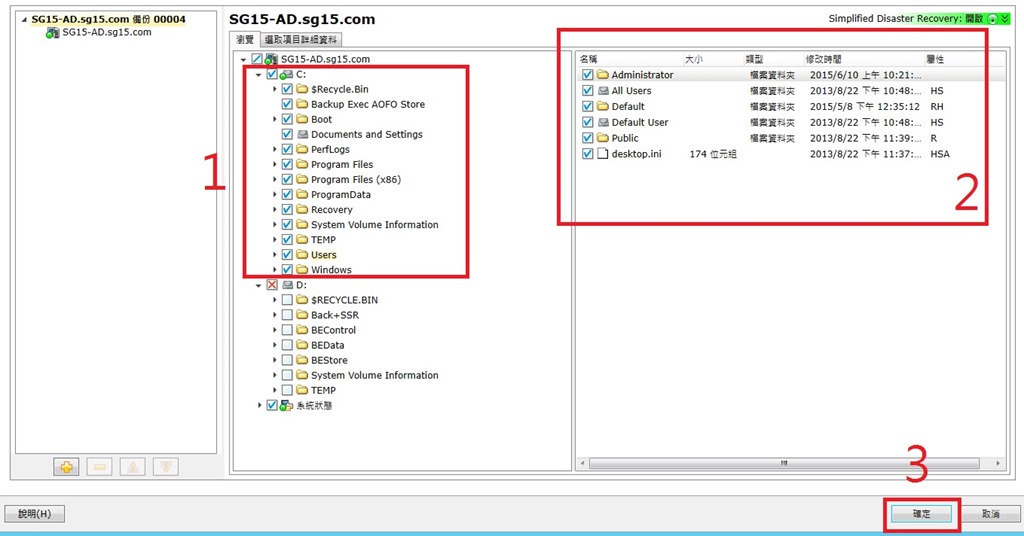This screenshot has height=536, width=1024.
Task: Toggle the Public folder checkbox in file list
Action: [x=587, y=138]
